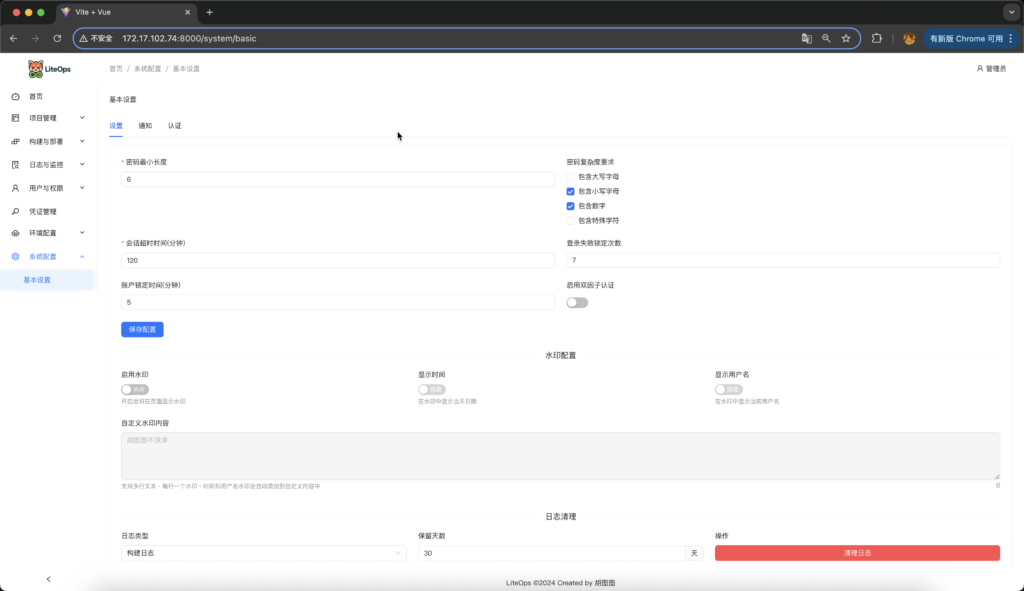Enable the 启用双因子认证 switch
1024x591 pixels.
pos(577,302)
